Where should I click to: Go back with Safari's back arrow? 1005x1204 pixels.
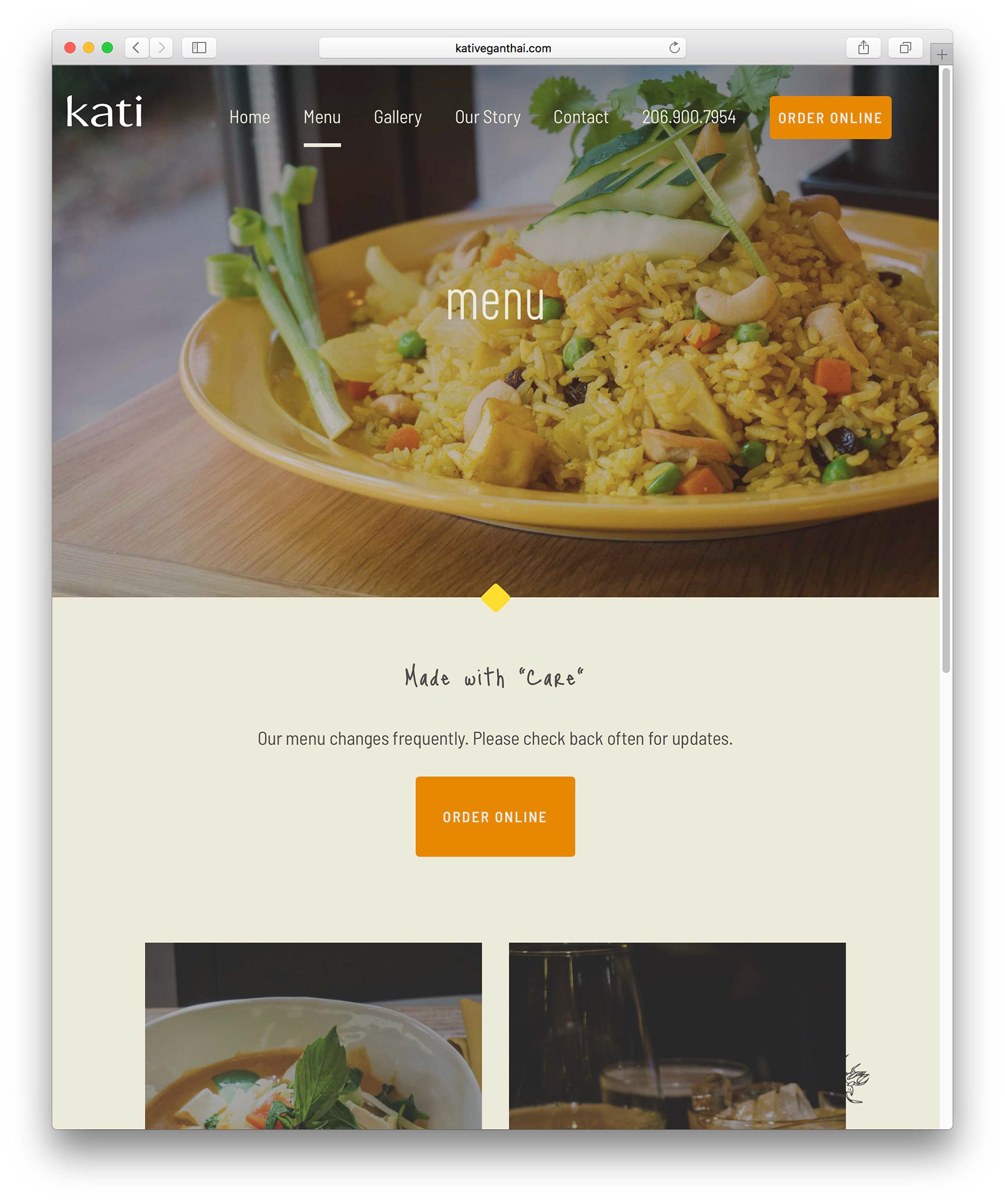(137, 48)
